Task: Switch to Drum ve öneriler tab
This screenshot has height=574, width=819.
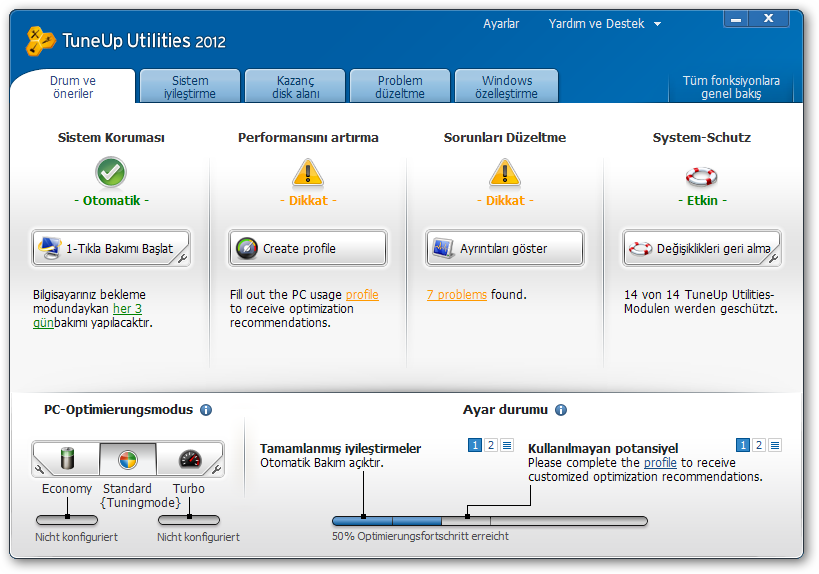Action: coord(73,87)
